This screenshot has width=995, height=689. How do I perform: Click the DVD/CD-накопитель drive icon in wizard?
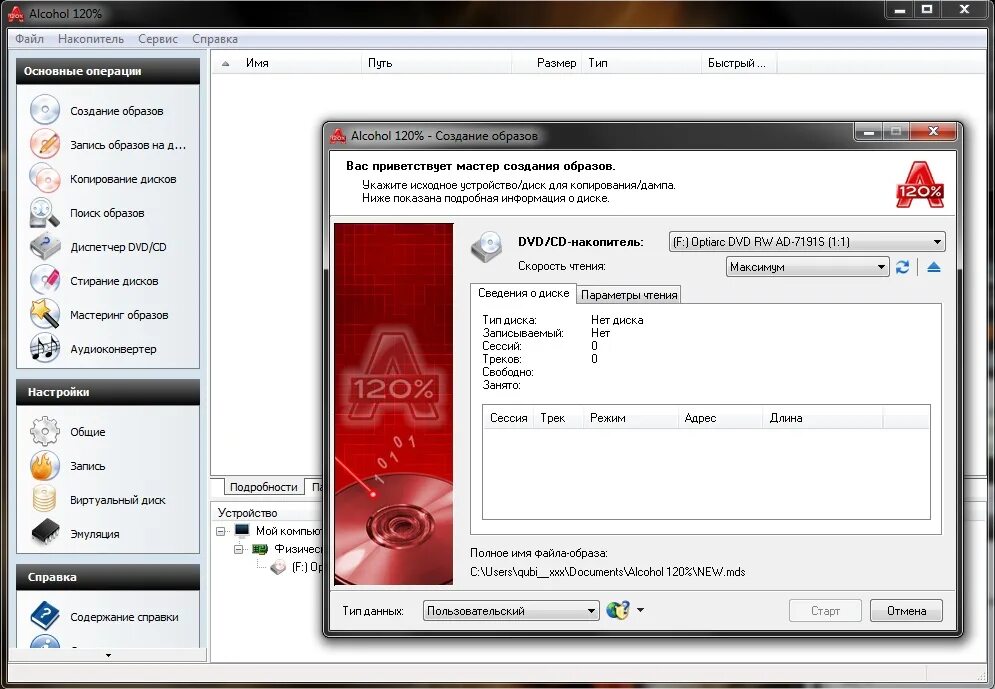pos(487,247)
